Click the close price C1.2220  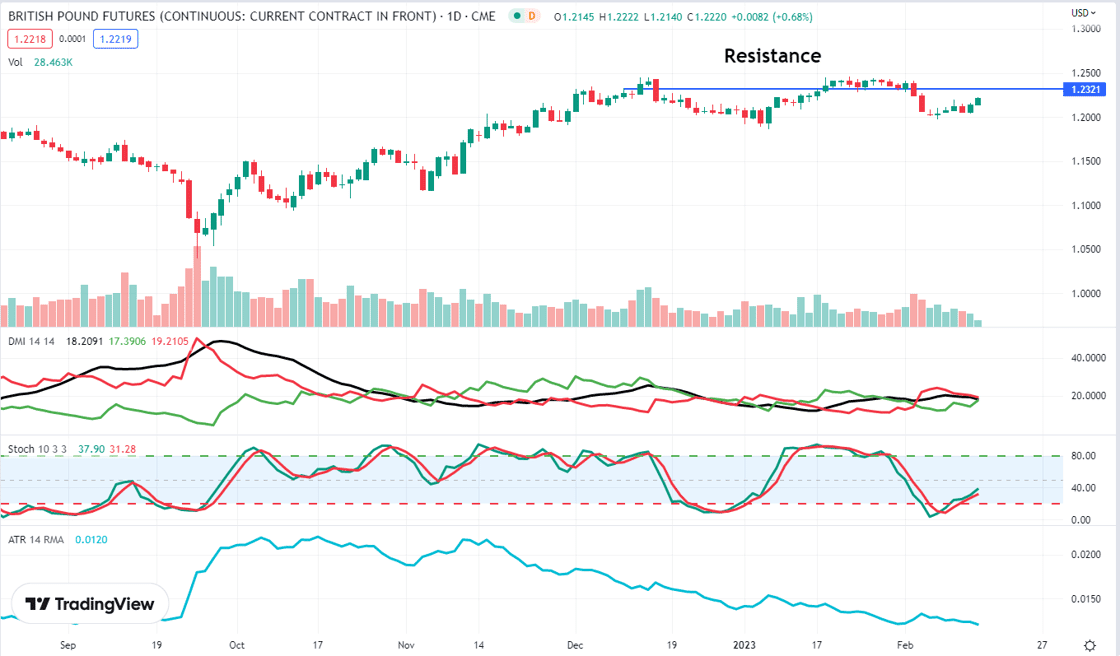(706, 16)
